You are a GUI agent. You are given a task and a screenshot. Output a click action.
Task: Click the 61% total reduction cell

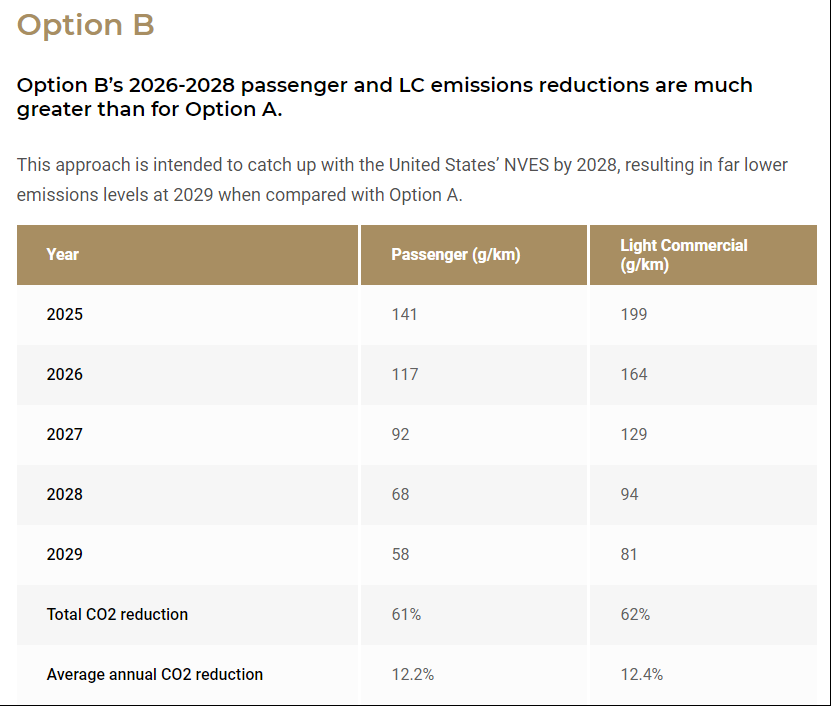[406, 614]
